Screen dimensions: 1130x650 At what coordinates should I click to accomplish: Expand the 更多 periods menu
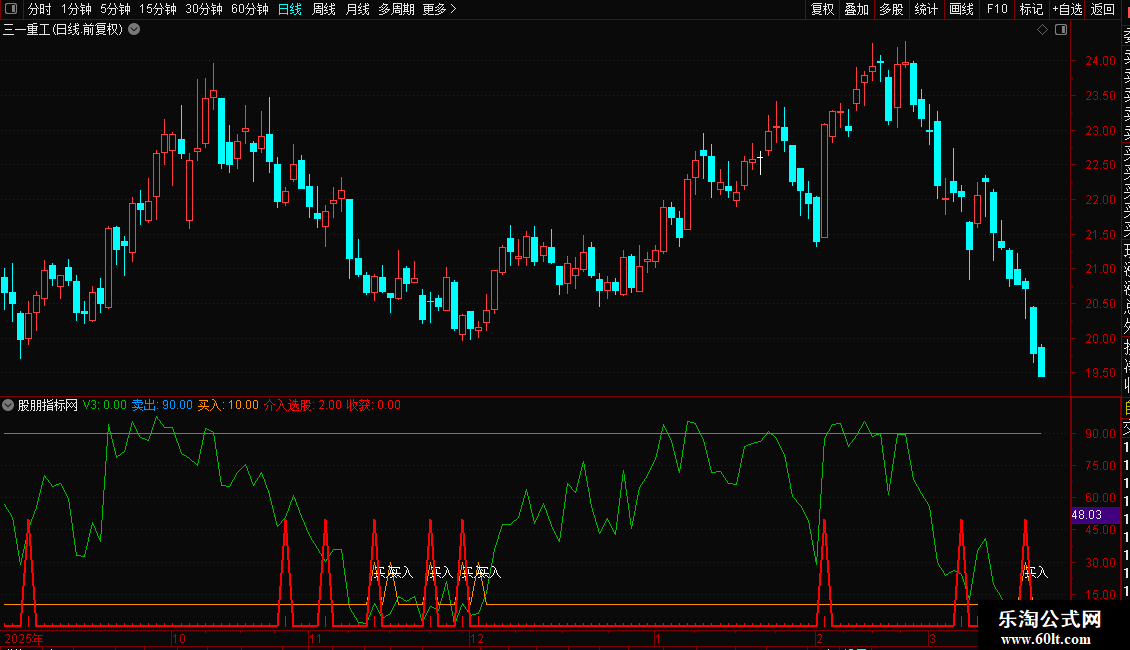click(x=440, y=9)
